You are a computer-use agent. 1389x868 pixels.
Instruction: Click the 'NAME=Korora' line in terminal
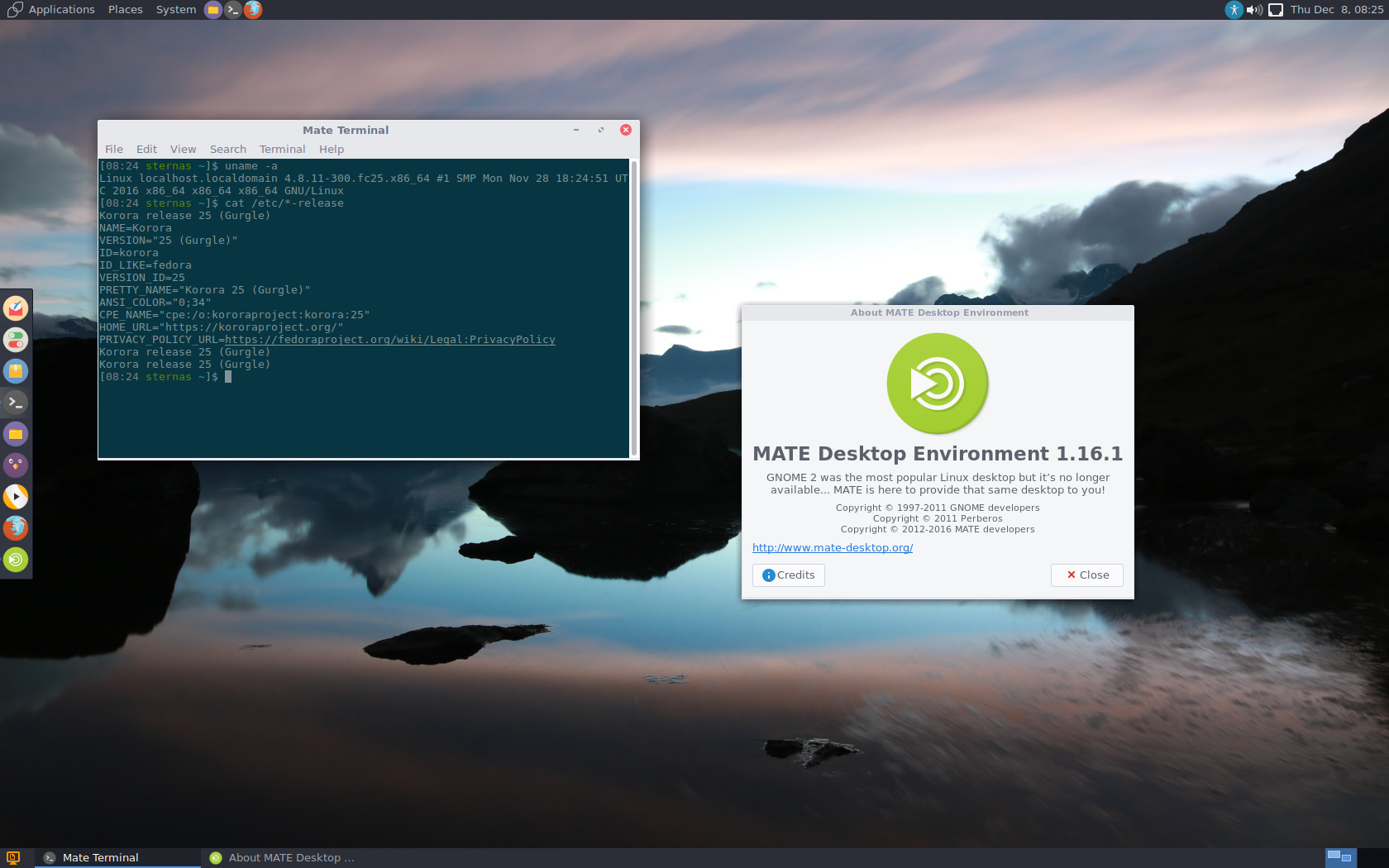[x=136, y=228]
